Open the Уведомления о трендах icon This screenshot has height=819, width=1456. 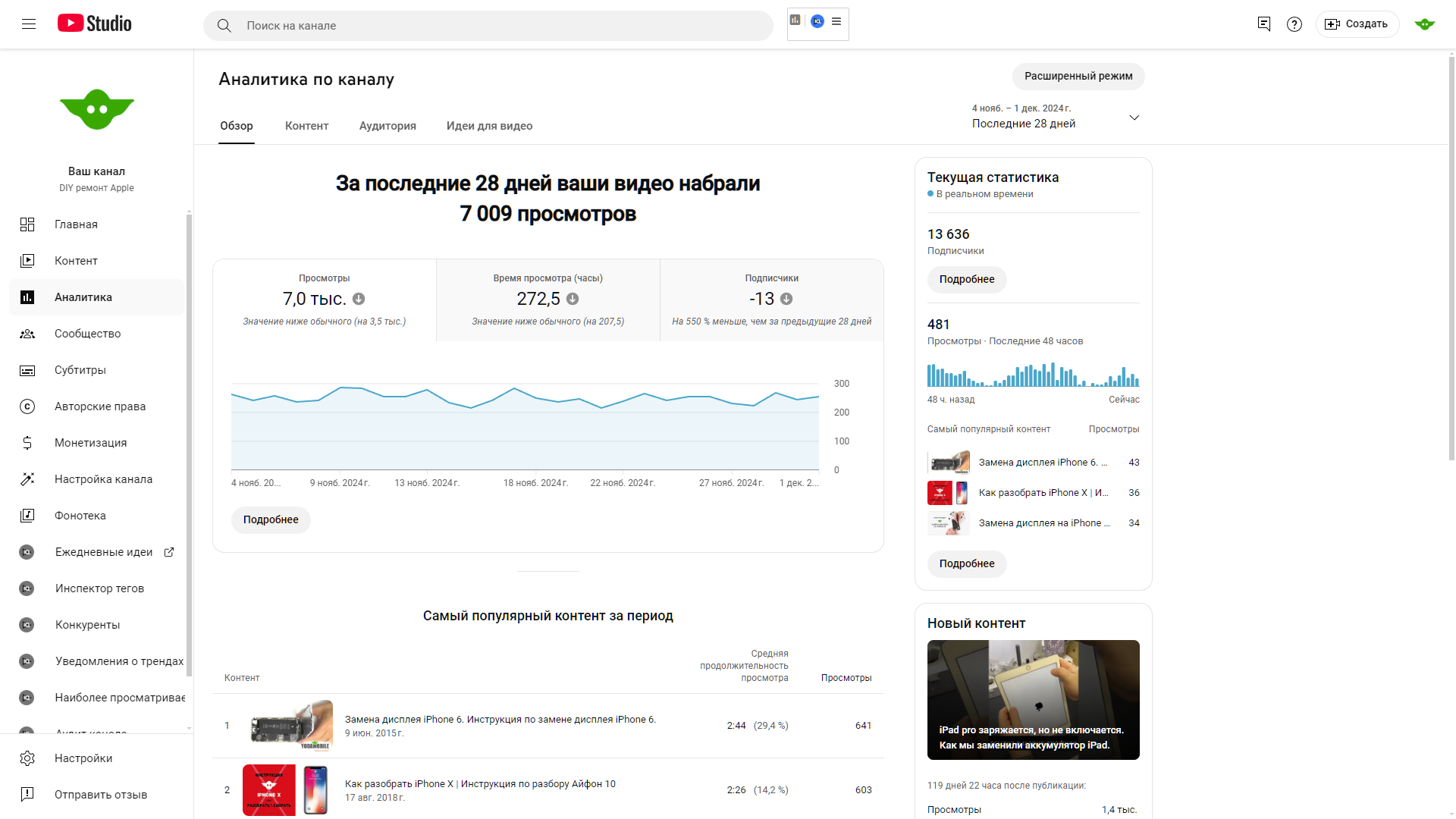27,661
